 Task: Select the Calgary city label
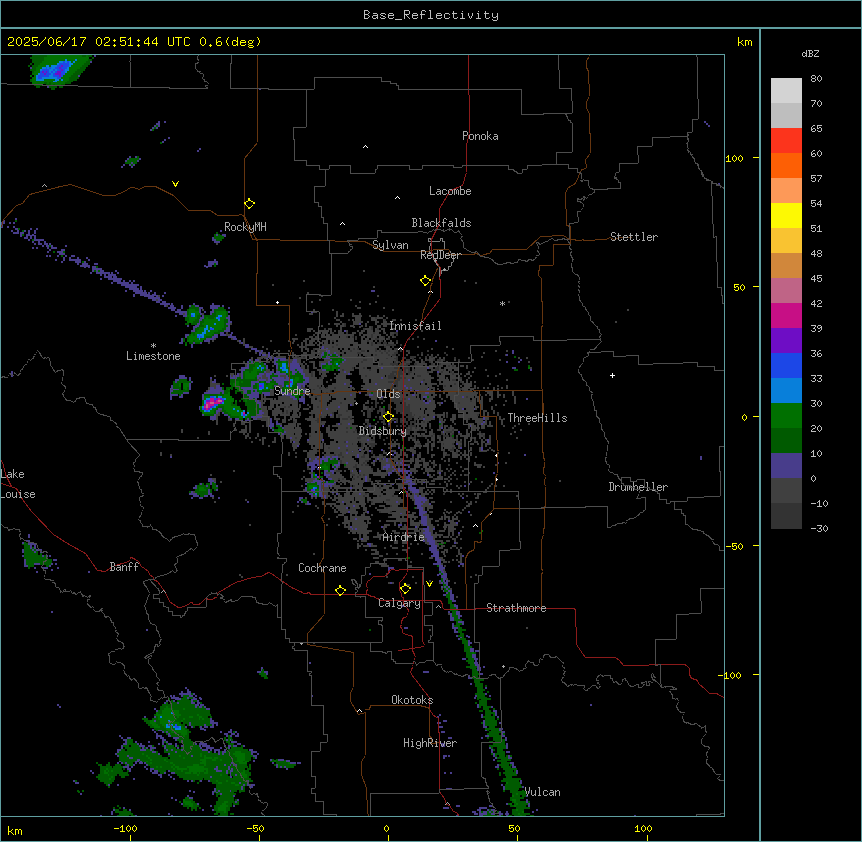click(x=399, y=603)
